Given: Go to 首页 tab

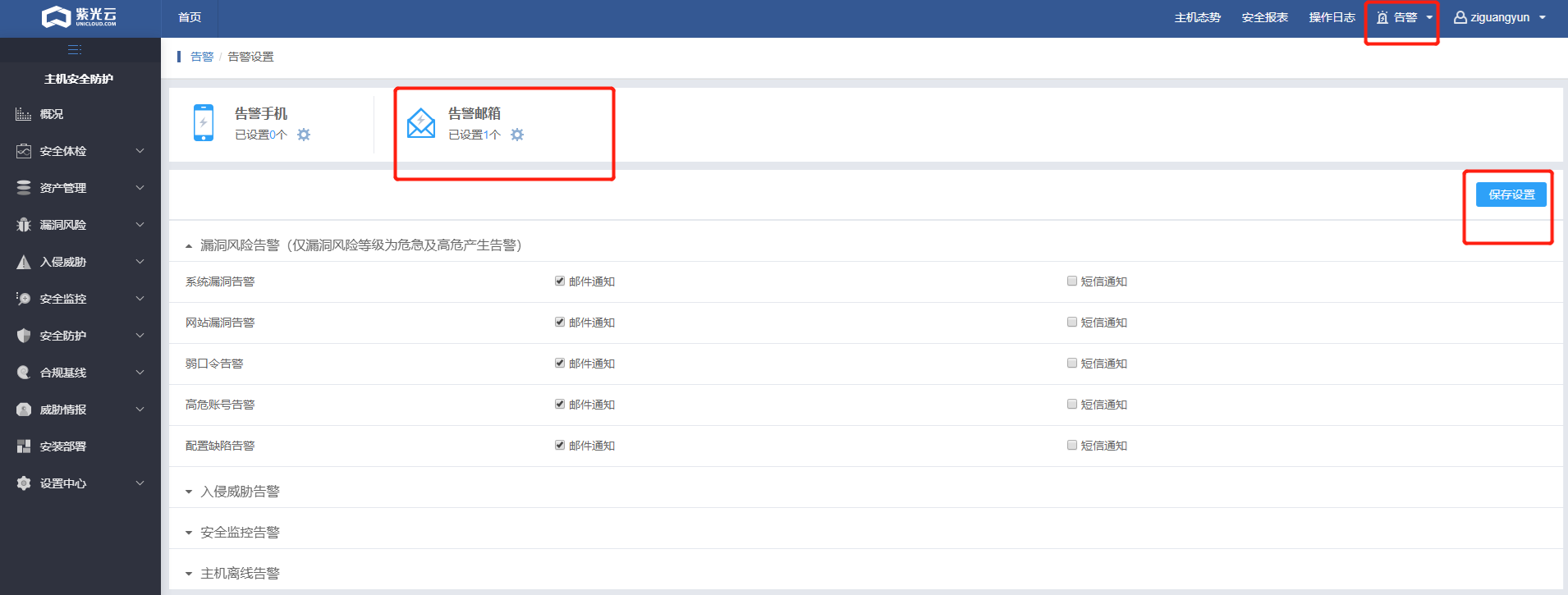Looking at the screenshot, I should click(x=190, y=17).
